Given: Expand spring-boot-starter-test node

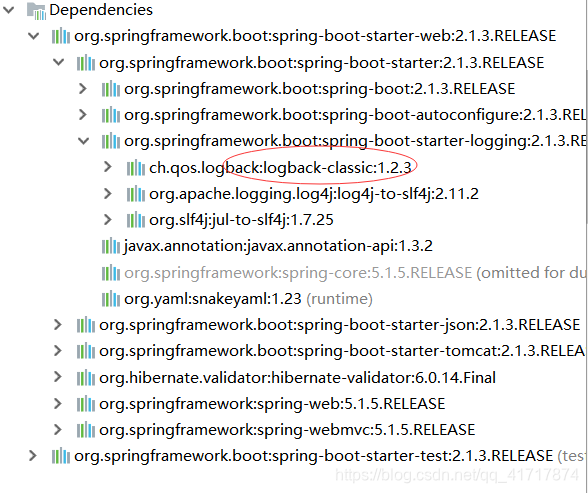Looking at the screenshot, I should (x=33, y=456).
